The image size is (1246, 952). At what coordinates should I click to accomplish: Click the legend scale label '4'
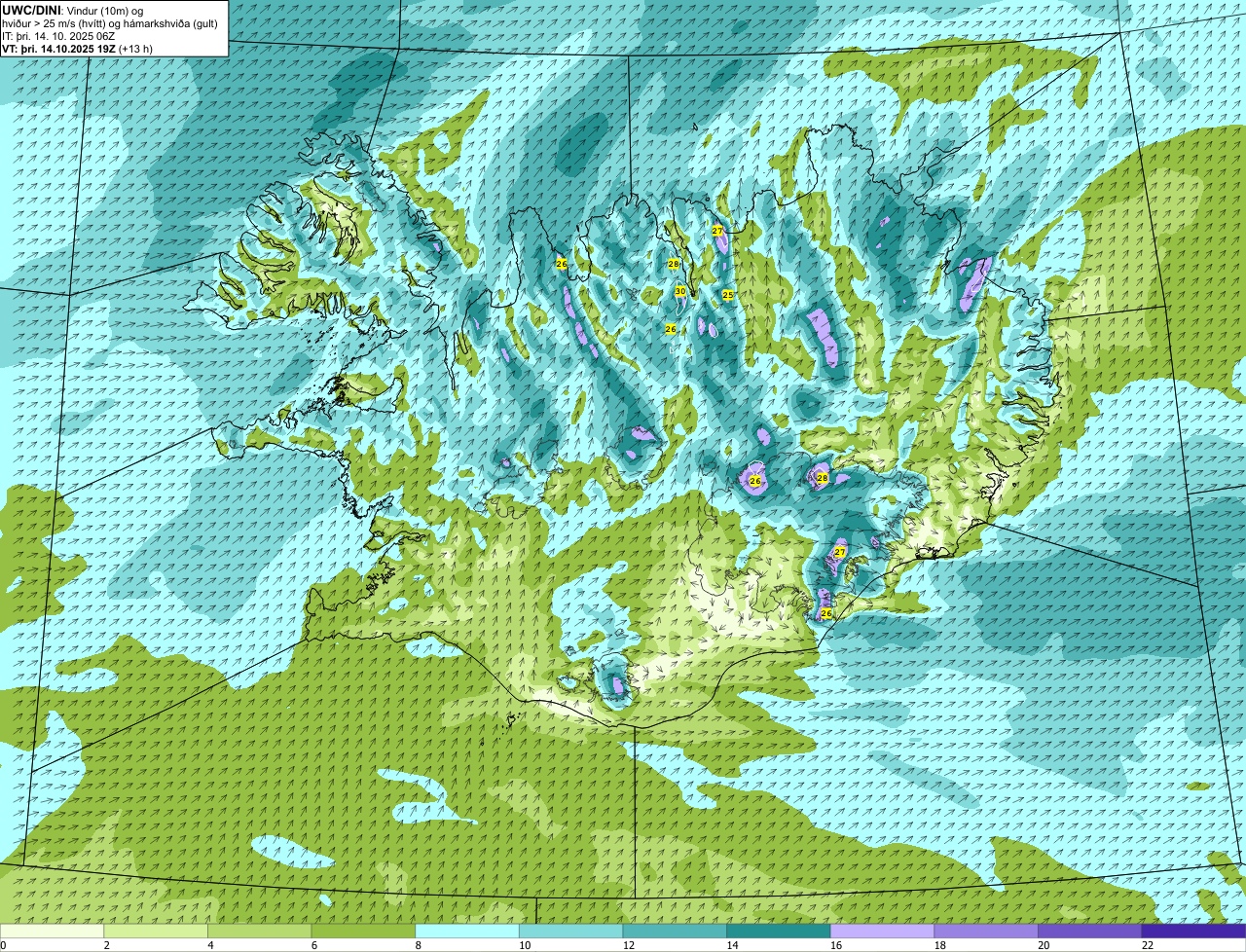point(210,945)
